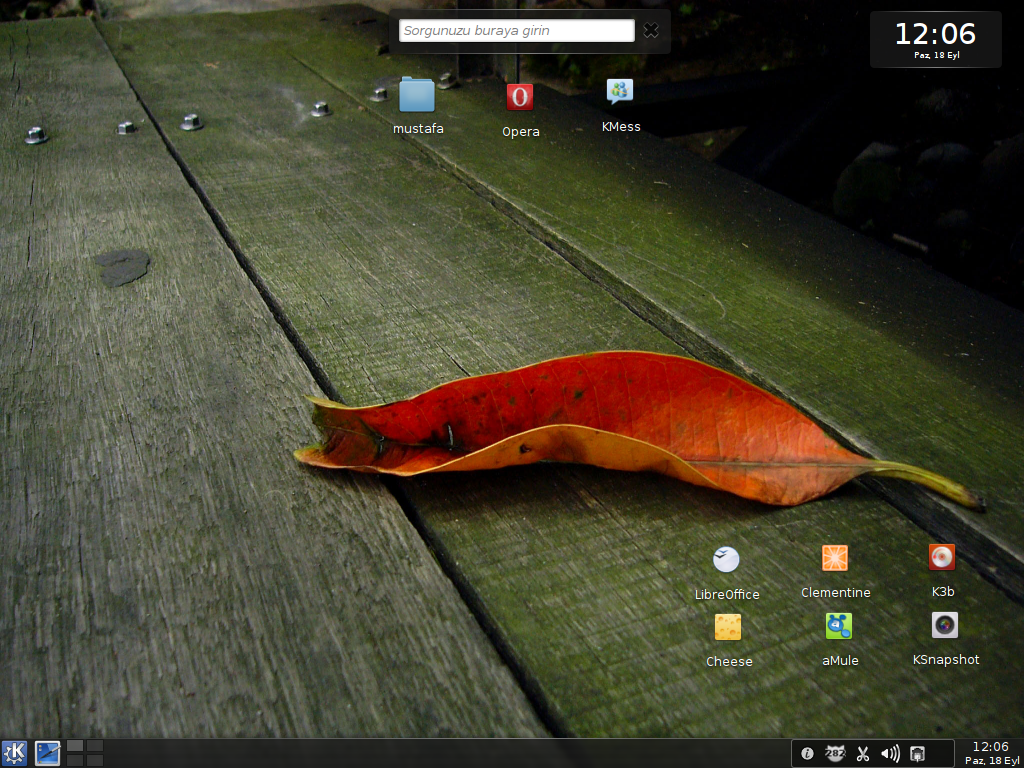Screen dimensions: 1024x768
Task: Open KSnapshot screenshot tool
Action: [x=945, y=625]
